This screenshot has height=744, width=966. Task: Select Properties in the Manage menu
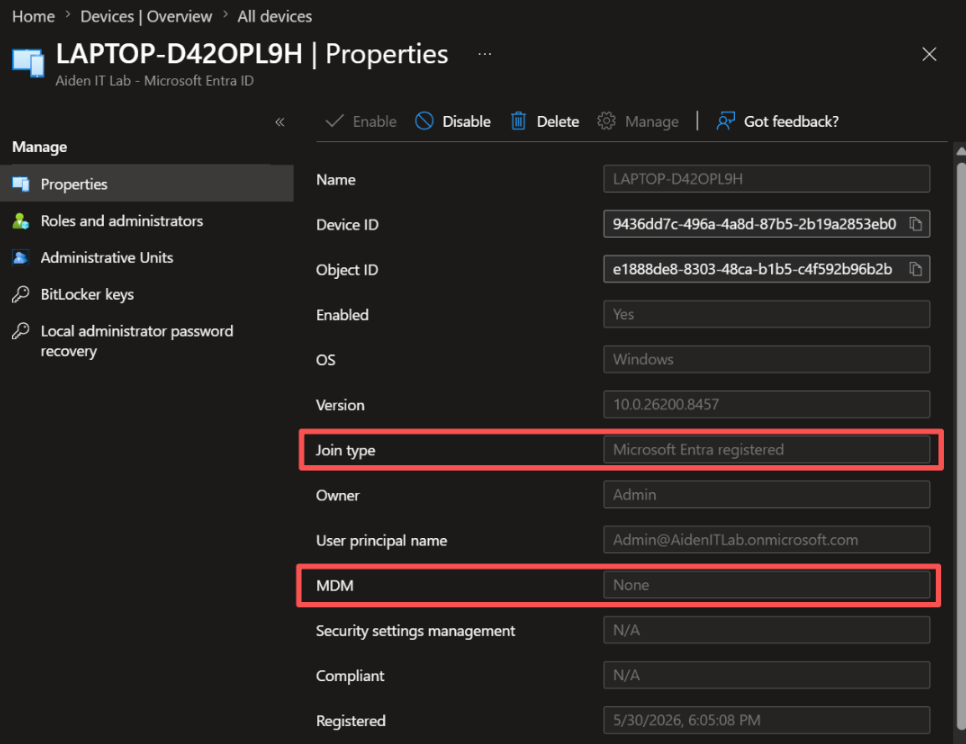point(147,184)
